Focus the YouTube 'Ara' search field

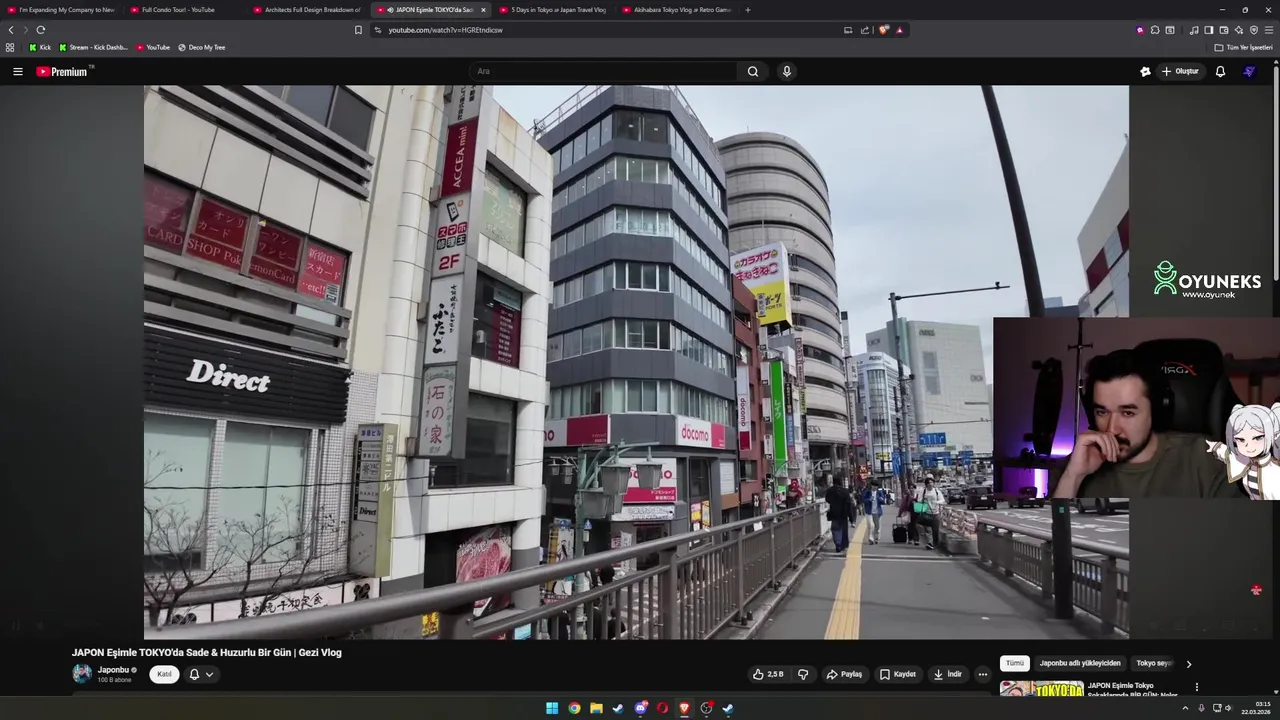coord(603,71)
